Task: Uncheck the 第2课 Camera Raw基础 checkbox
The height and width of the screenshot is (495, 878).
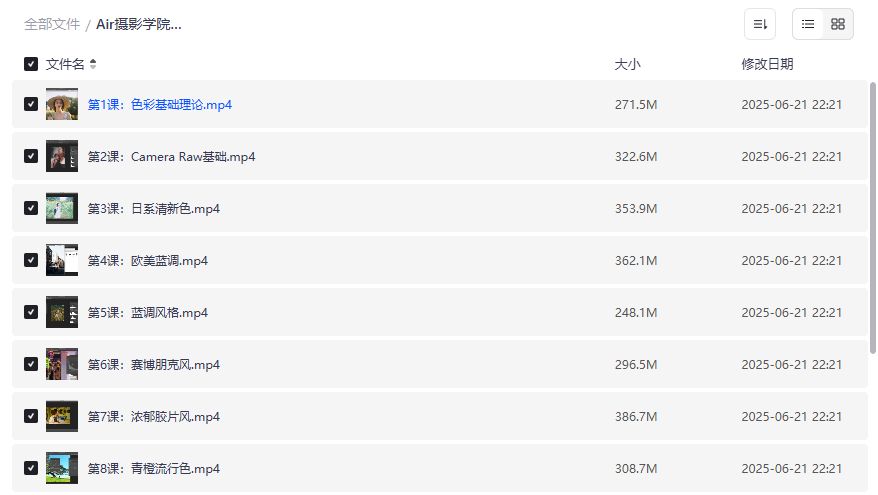Action: point(31,157)
